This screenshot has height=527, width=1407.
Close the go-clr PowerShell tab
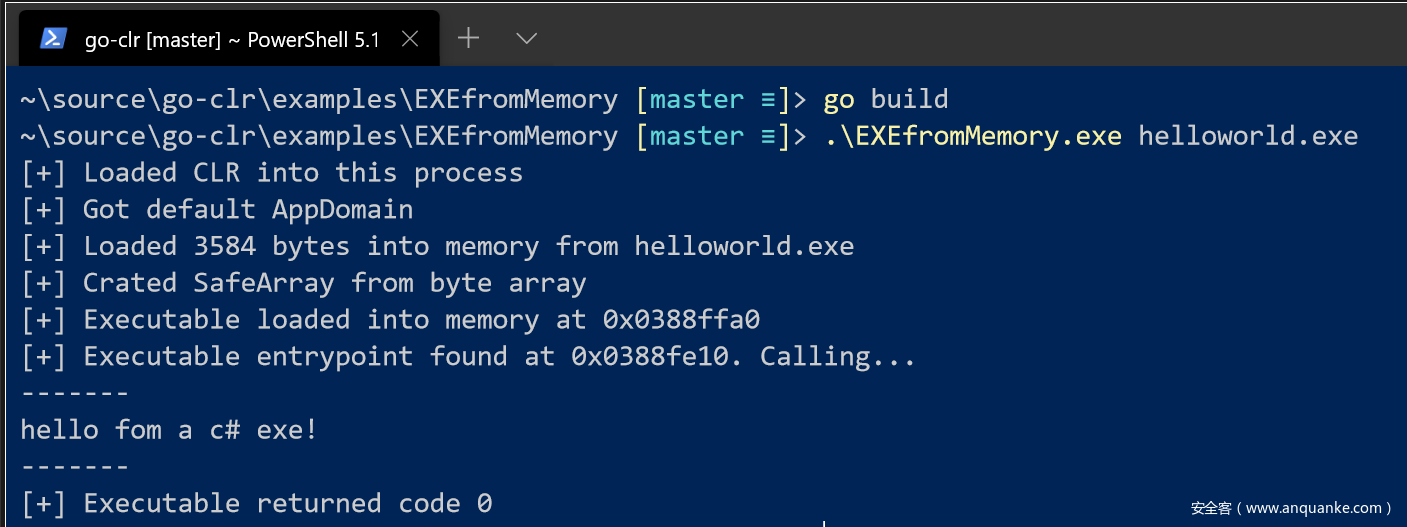[409, 39]
